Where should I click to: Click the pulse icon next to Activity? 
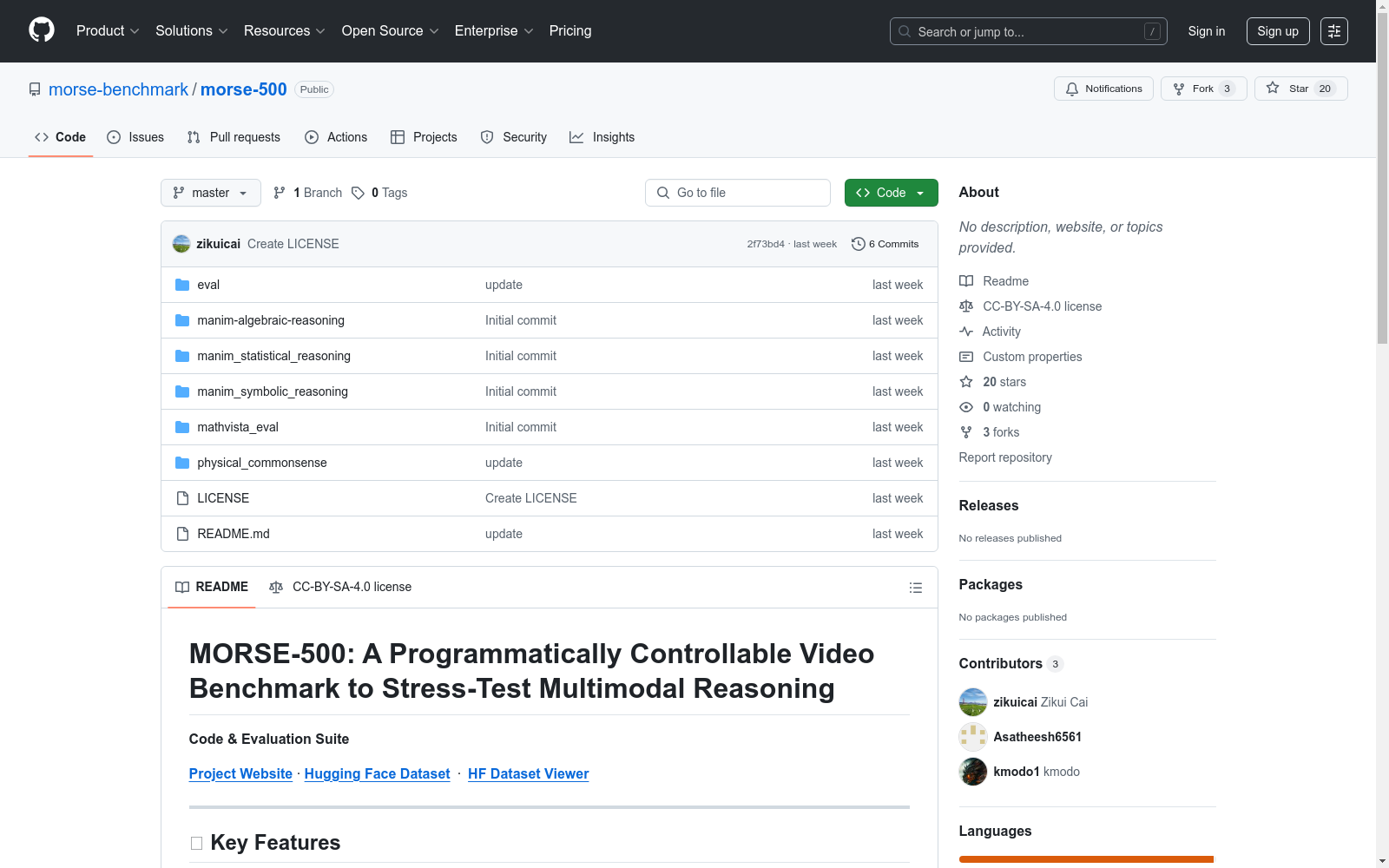(x=966, y=332)
